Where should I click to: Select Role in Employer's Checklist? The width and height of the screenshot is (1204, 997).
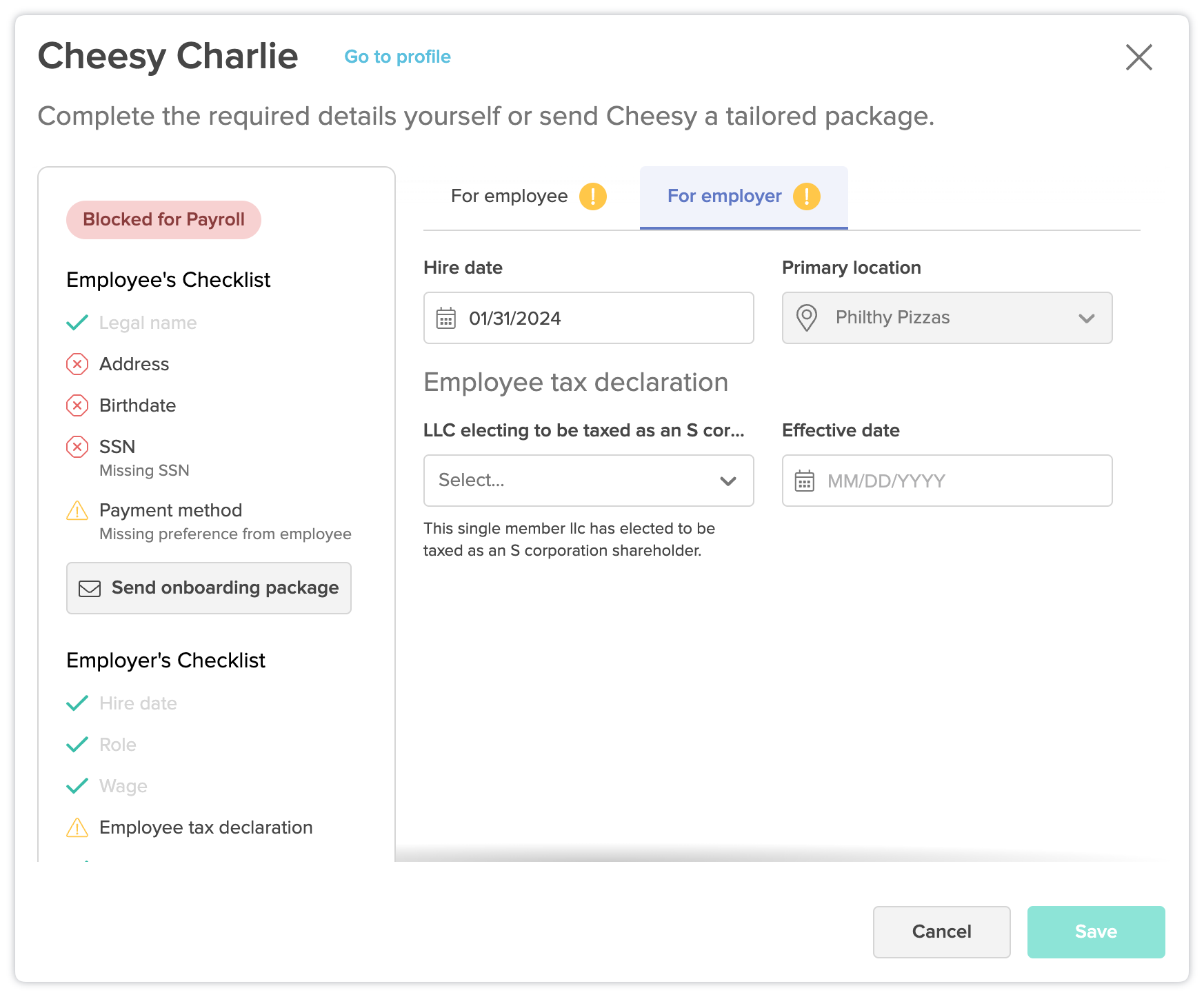click(x=118, y=745)
